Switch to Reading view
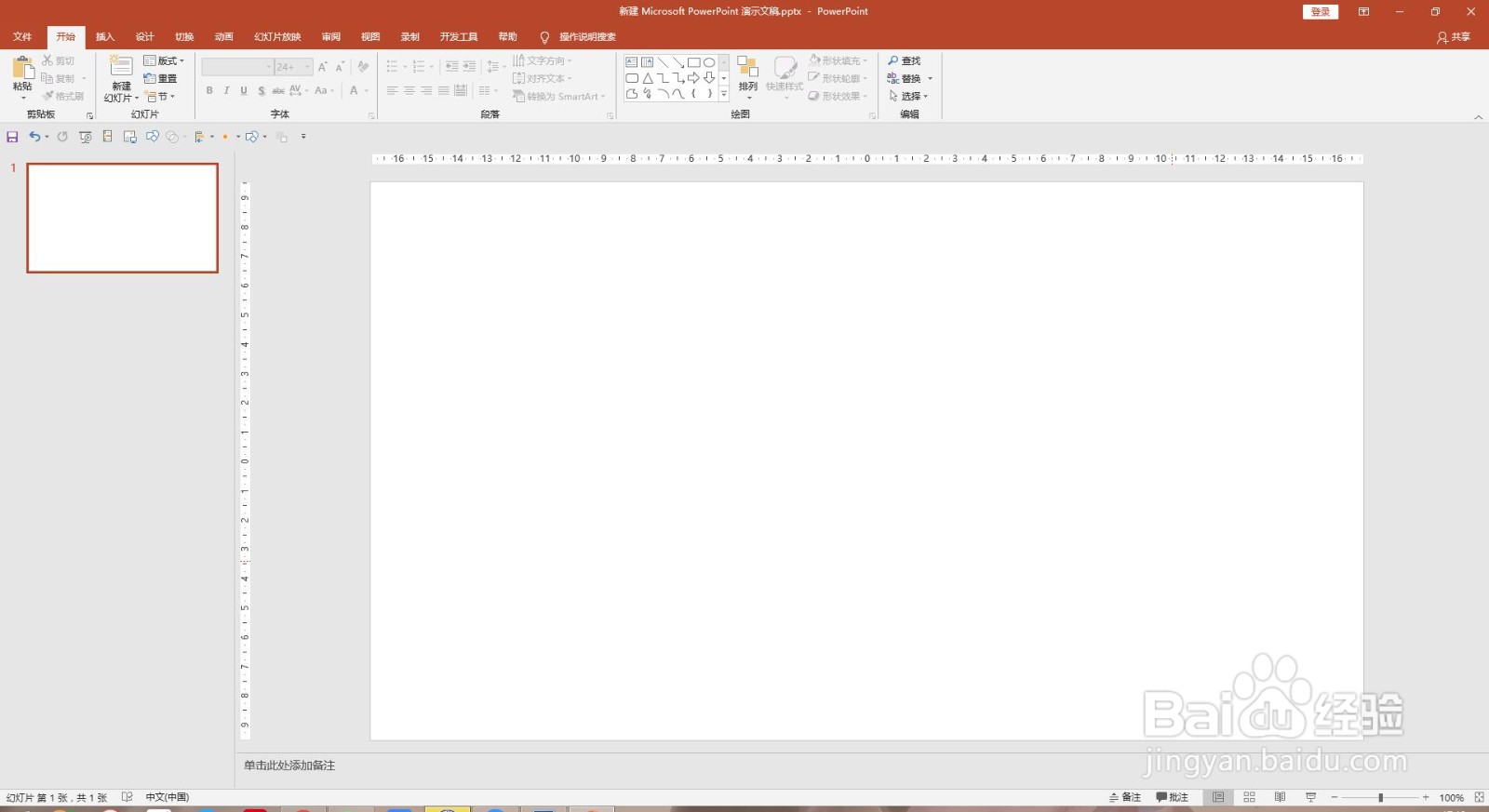 pos(1280,797)
